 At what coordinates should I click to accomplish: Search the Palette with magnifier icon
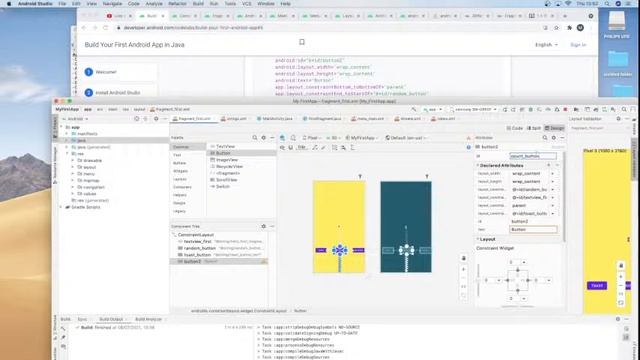point(255,138)
